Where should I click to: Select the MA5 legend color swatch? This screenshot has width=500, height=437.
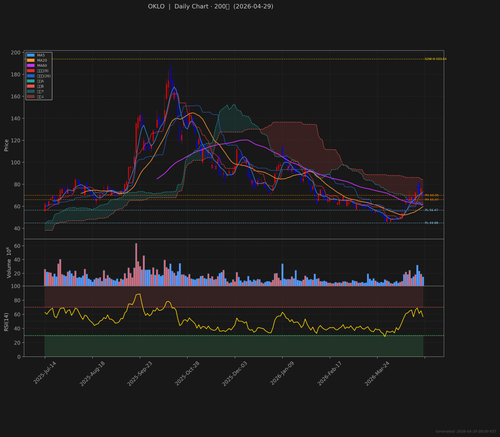tap(31, 55)
